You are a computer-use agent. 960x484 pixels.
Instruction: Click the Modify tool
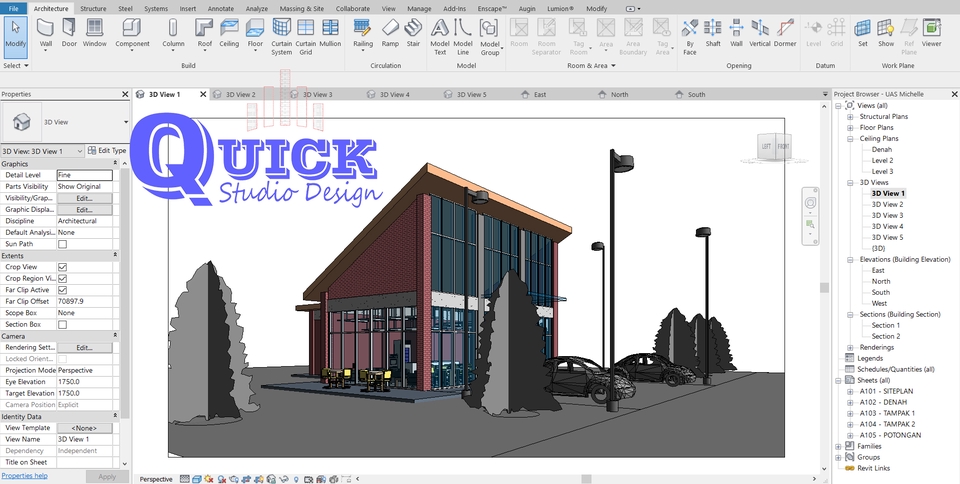click(x=15, y=37)
